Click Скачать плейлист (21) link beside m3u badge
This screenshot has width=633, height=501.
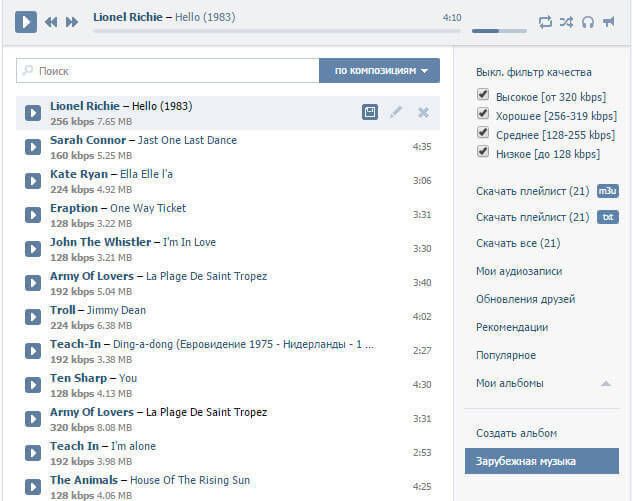[533, 191]
